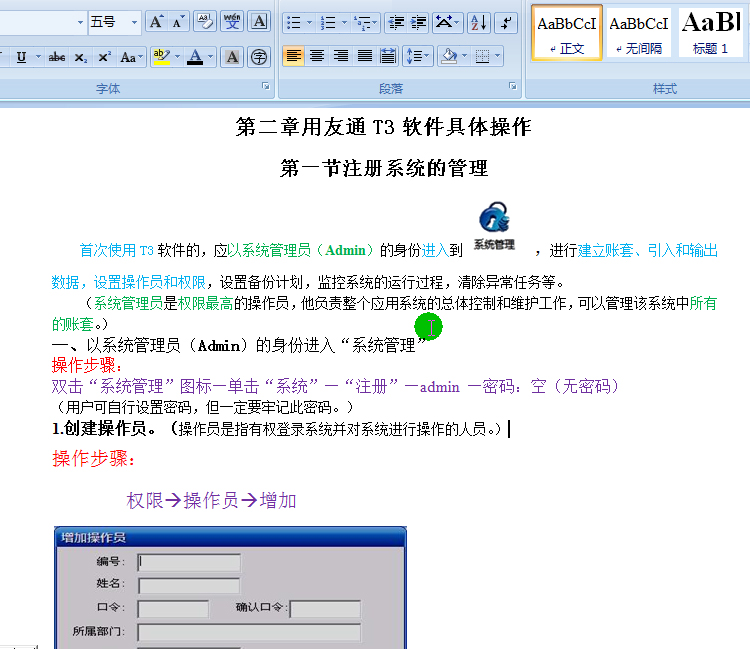
Task: Click bold text 1.创建操作员。
Action: click(104, 429)
